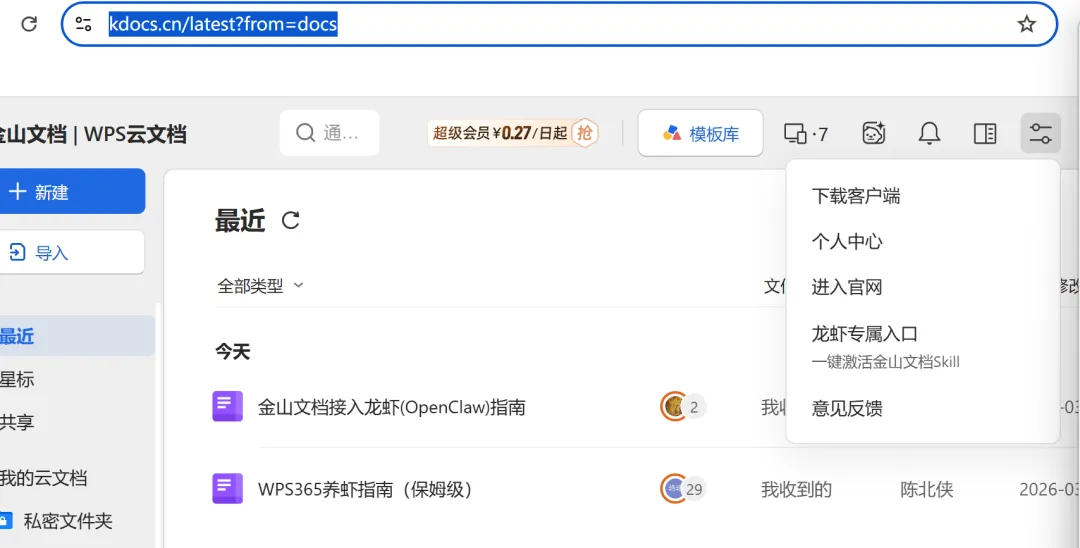
Task: Click the collaborator avatar badge showing 2
Action: pos(683,407)
